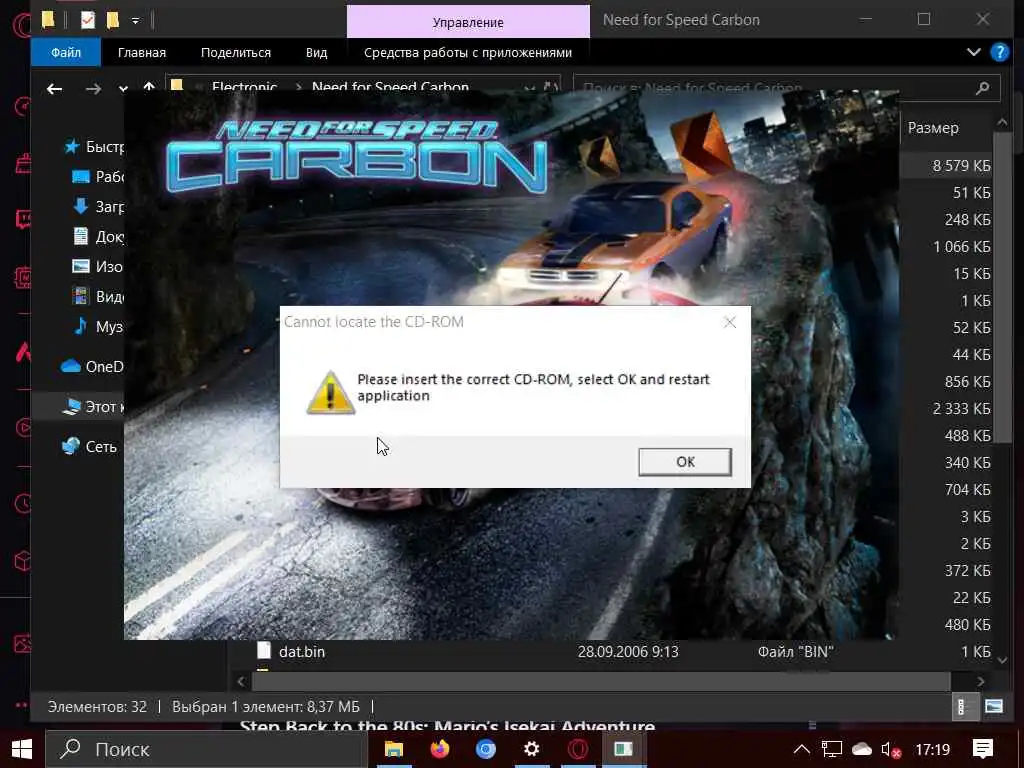The height and width of the screenshot is (768, 1024).
Task: Open Firefox from the taskbar
Action: pyautogui.click(x=440, y=749)
